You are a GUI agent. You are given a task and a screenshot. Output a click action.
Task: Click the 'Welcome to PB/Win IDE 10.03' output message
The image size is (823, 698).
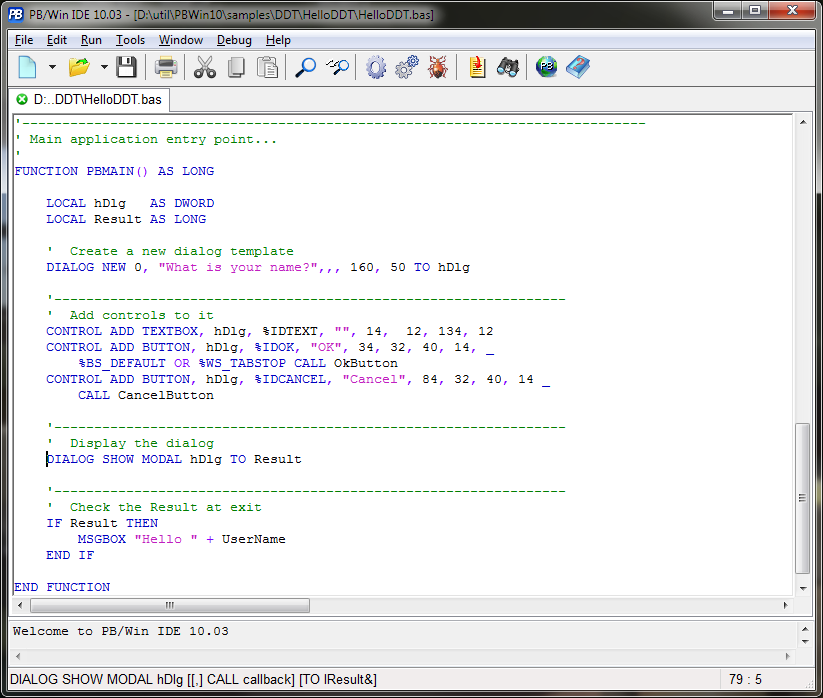coord(121,631)
